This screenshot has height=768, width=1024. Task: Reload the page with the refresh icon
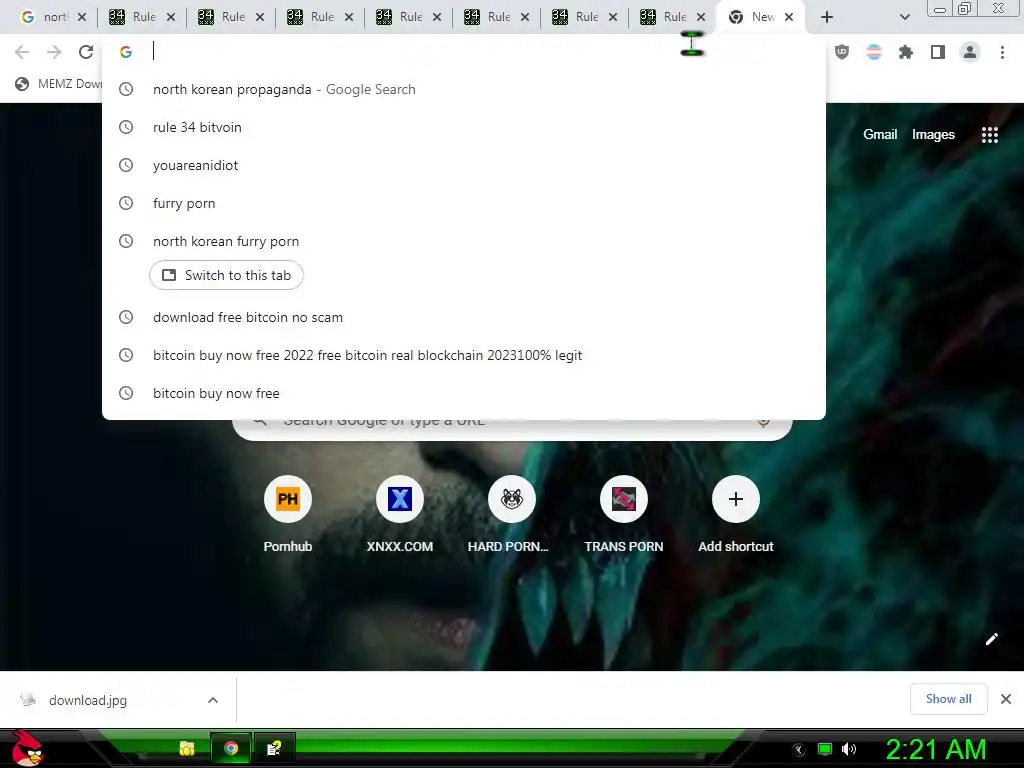[x=86, y=52]
